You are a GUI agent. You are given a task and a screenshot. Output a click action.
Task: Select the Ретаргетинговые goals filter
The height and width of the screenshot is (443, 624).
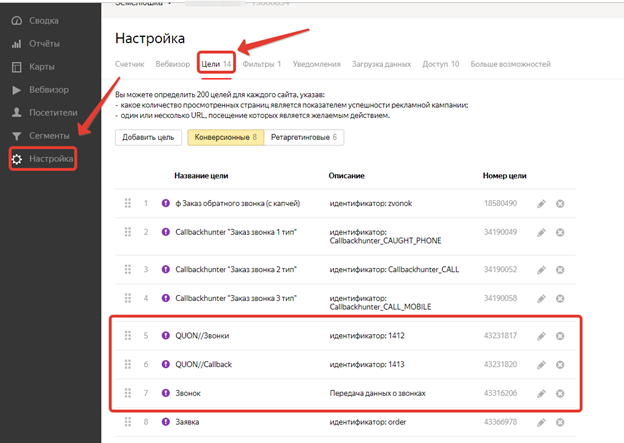click(304, 137)
